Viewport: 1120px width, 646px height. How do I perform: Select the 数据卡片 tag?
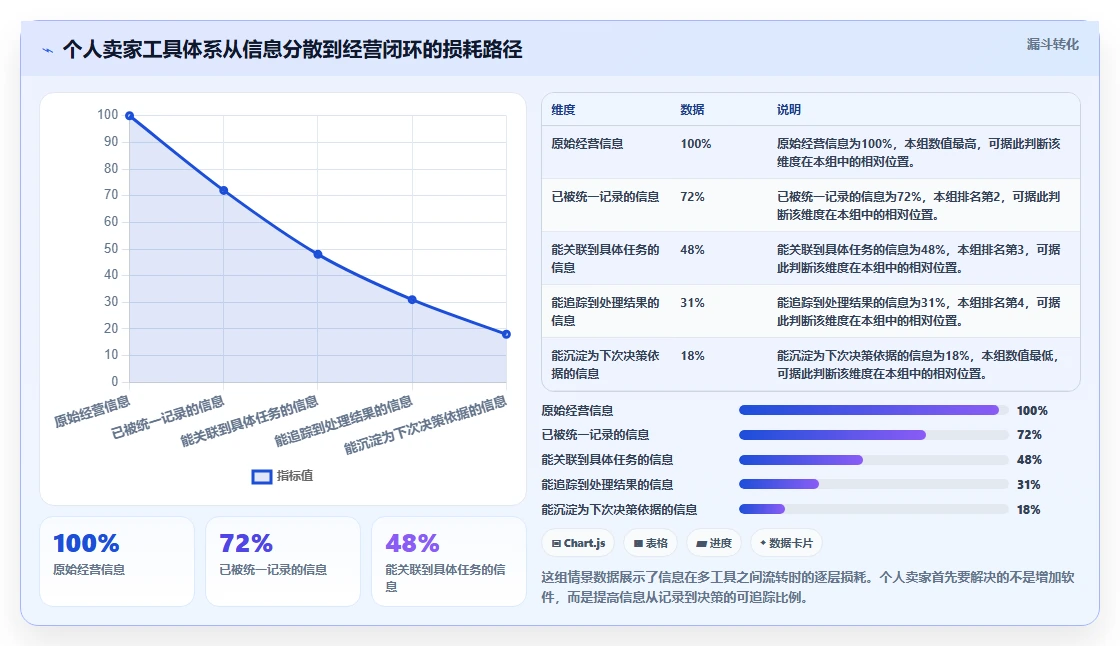(x=786, y=543)
